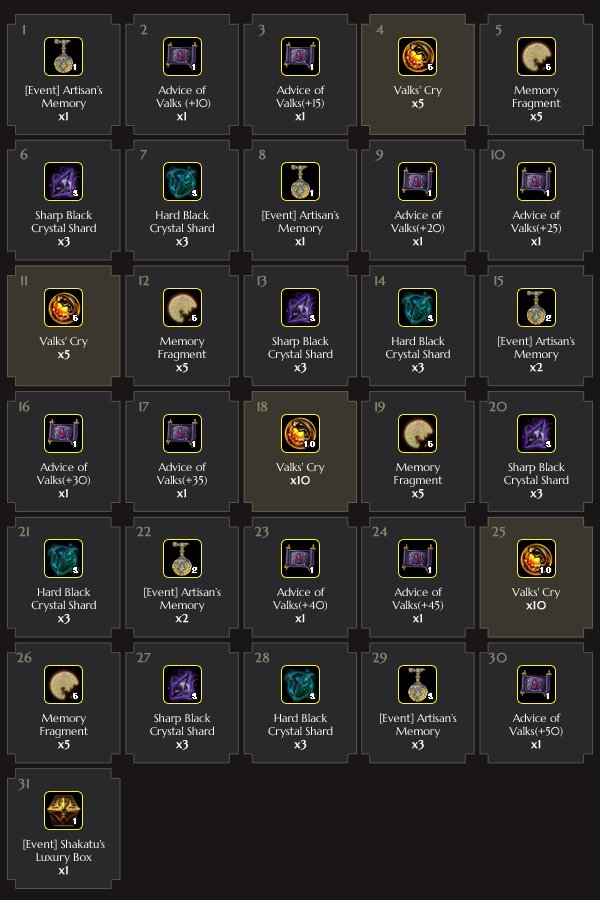Select the Advice of Valks(+50) icon on day 30

click(x=536, y=684)
